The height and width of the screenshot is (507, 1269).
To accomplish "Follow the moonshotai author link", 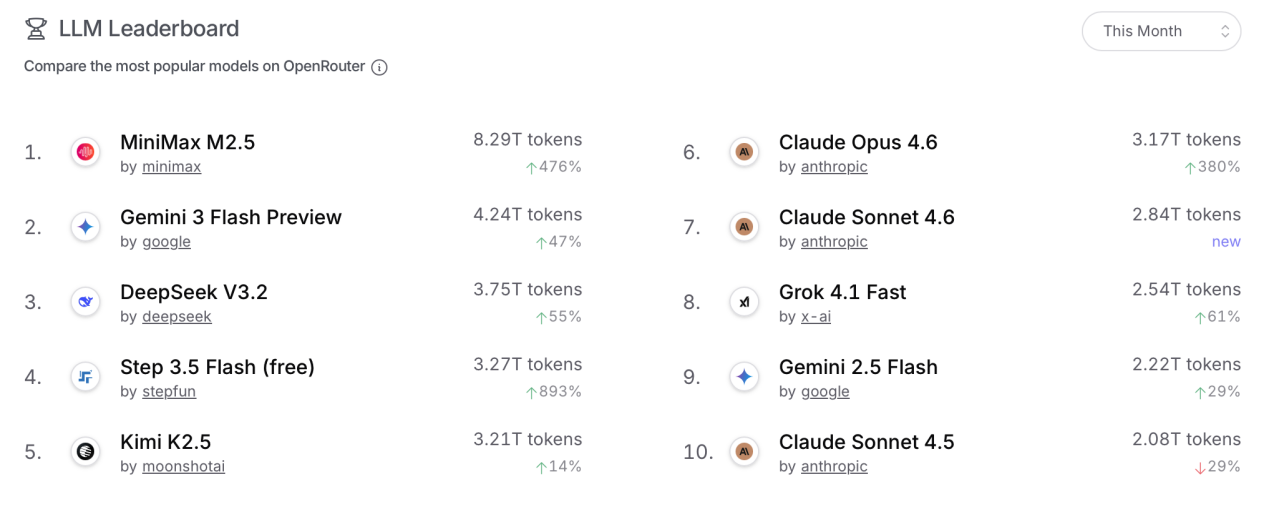I will point(183,467).
